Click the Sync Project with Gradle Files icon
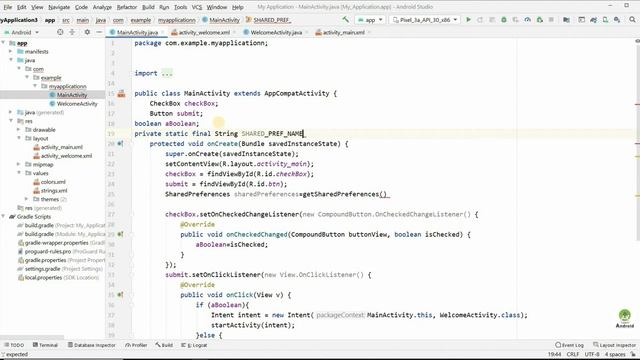This screenshot has width=640, height=360. [593, 20]
